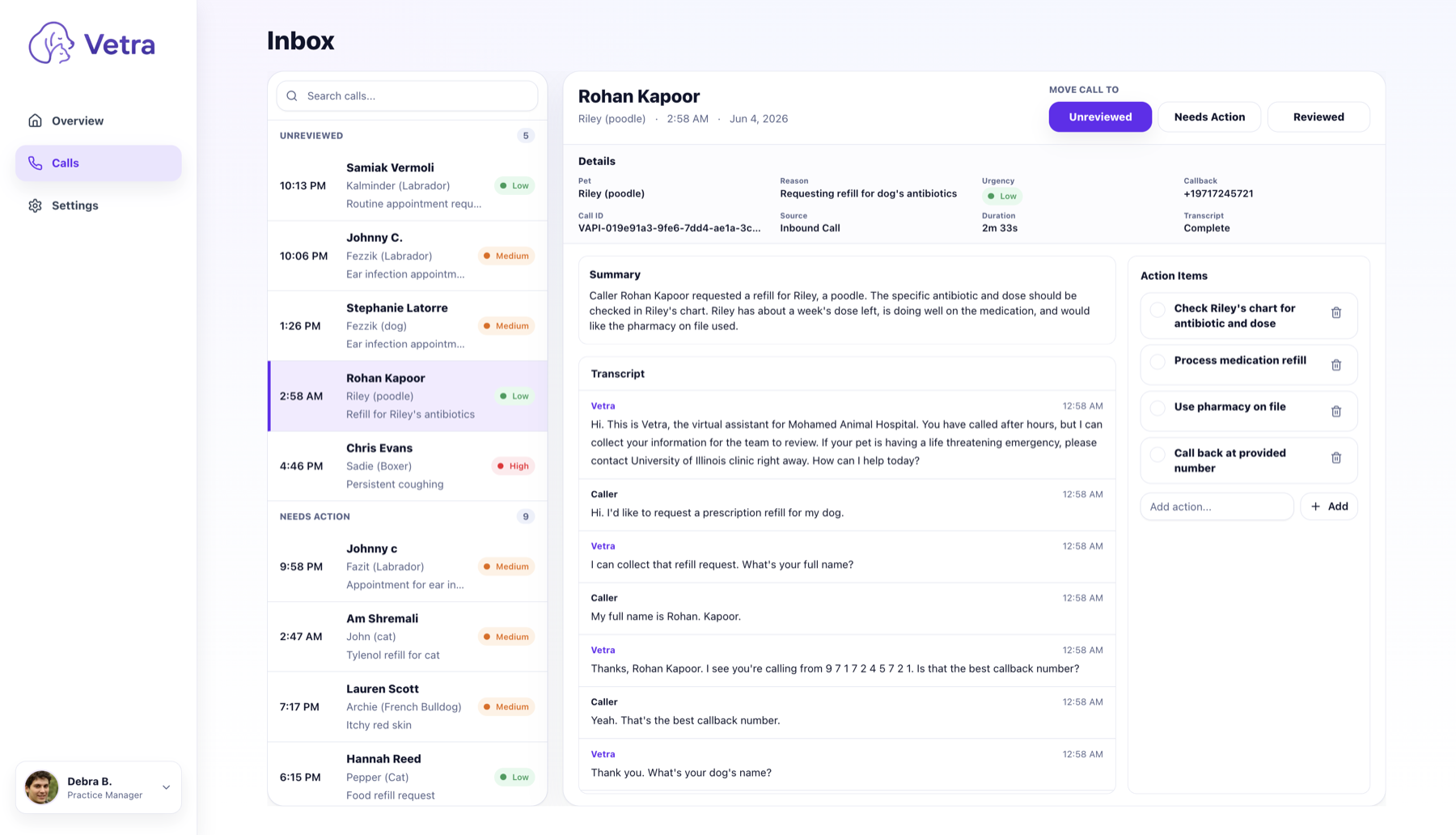Click the 'Refill for Riley's antibiotics' description

click(x=410, y=414)
